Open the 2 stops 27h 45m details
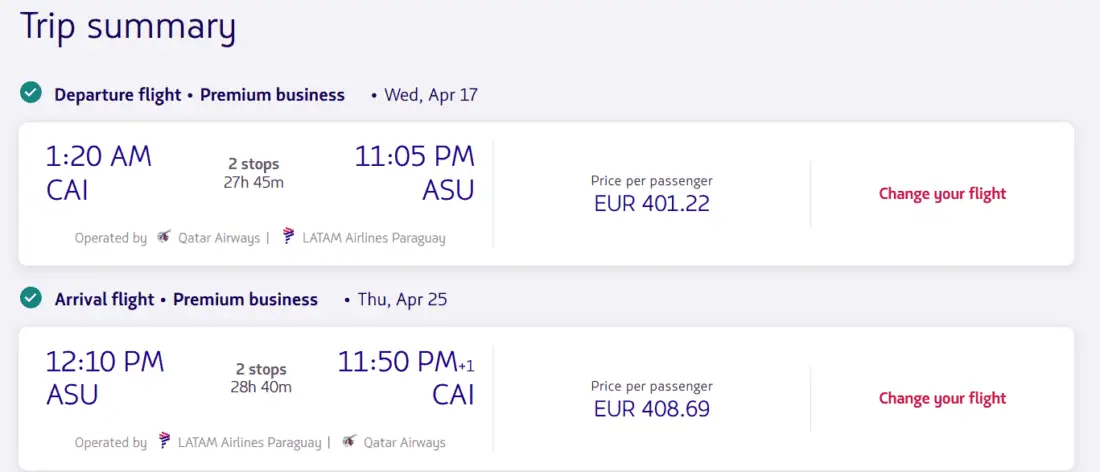 [x=253, y=172]
